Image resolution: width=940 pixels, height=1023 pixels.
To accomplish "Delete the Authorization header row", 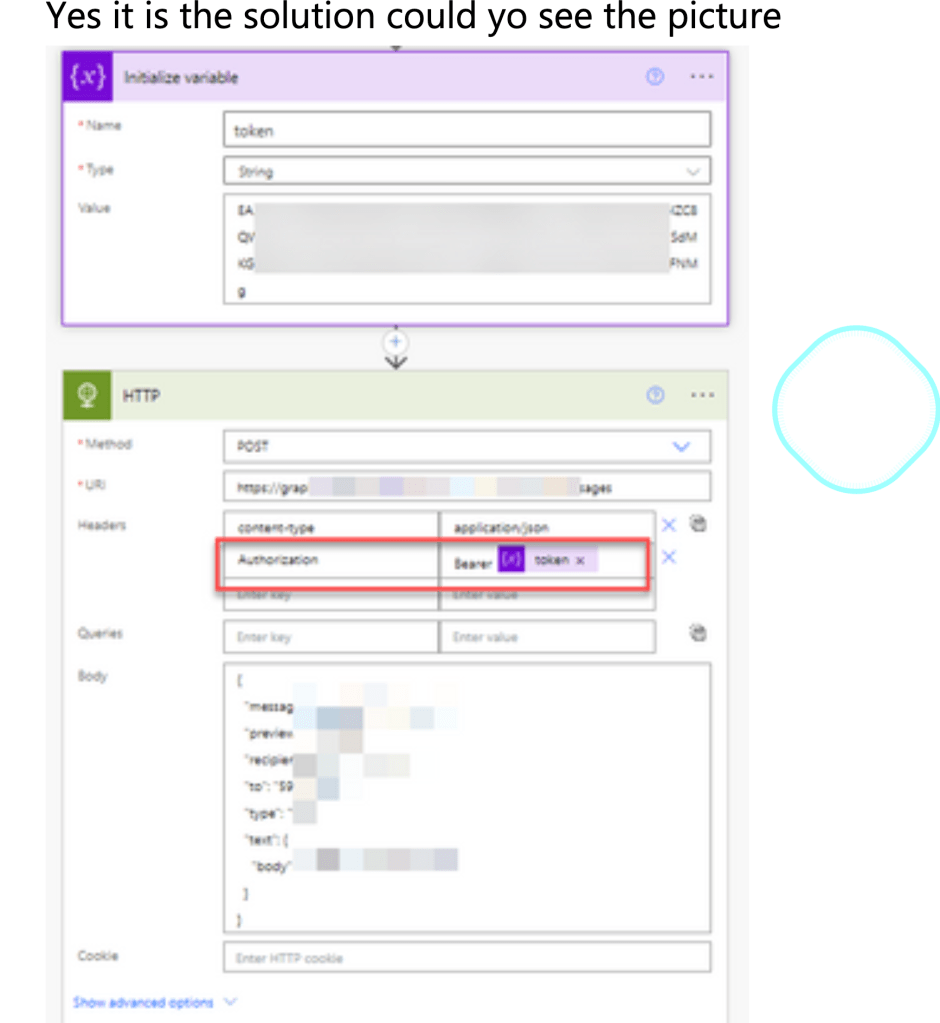I will tap(669, 557).
